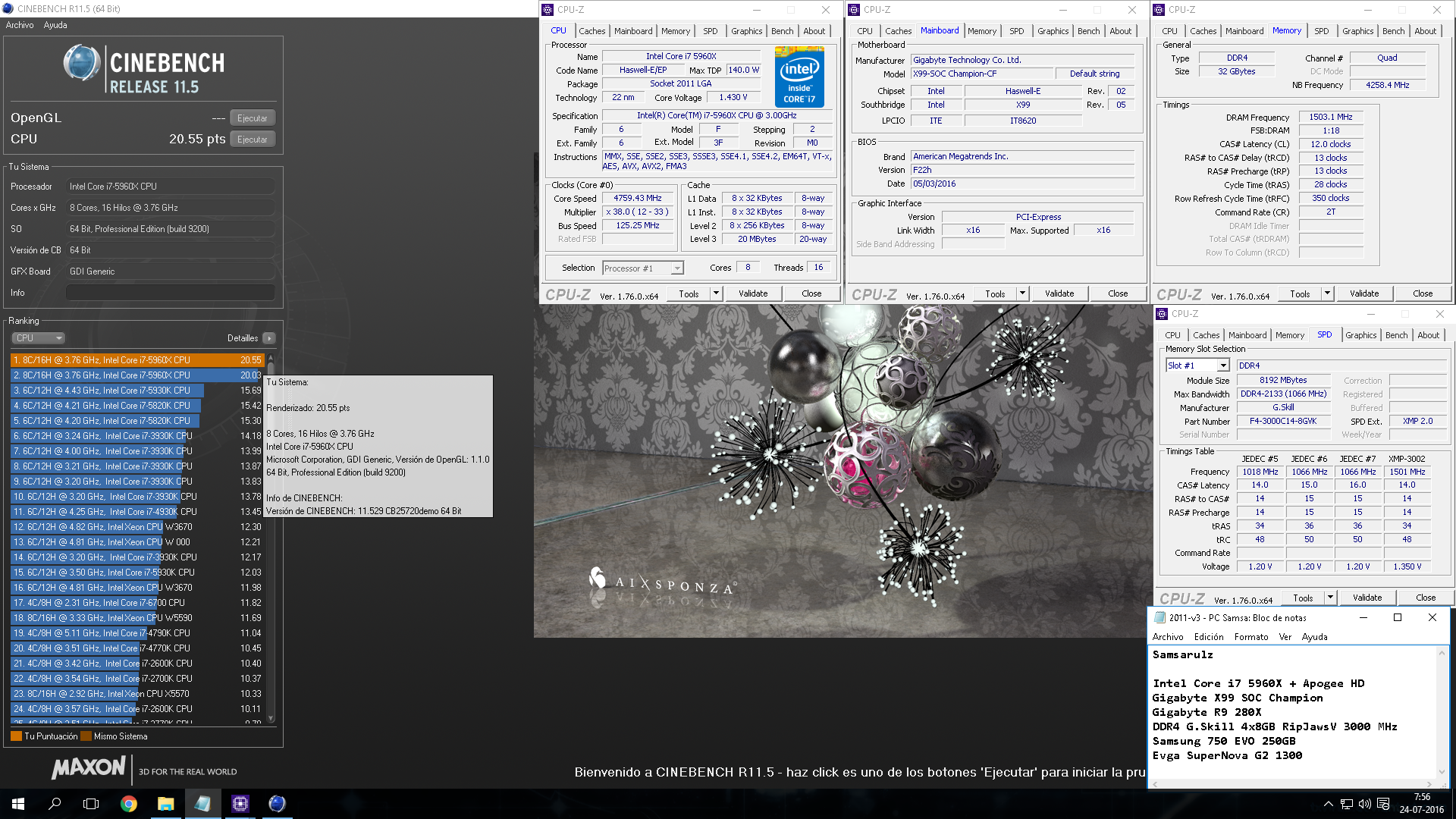The height and width of the screenshot is (819, 1456).
Task: Open the Ver menu in Notepad
Action: tap(1285, 637)
